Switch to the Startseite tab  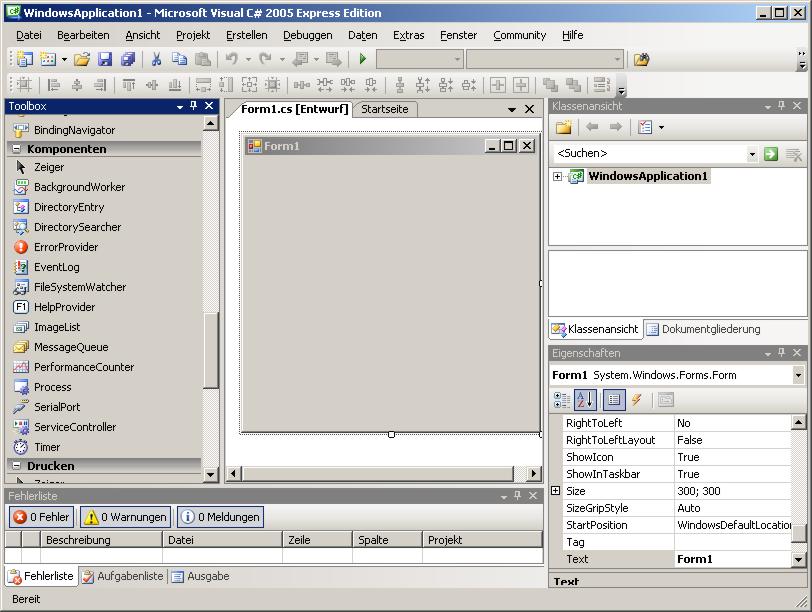pos(385,109)
